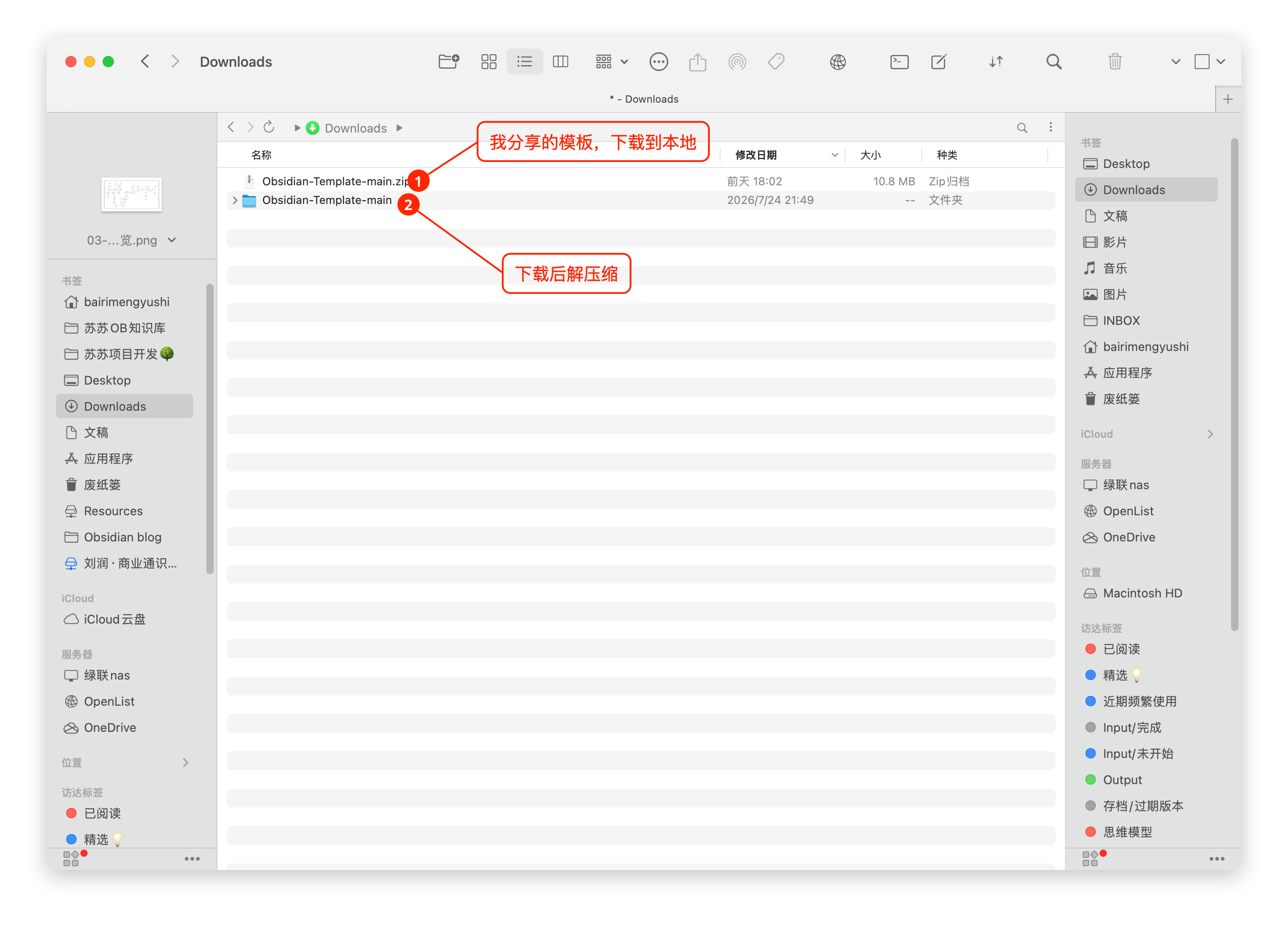This screenshot has width=1288, height=926.
Task: Click the PNG preview thumbnail
Action: click(131, 194)
